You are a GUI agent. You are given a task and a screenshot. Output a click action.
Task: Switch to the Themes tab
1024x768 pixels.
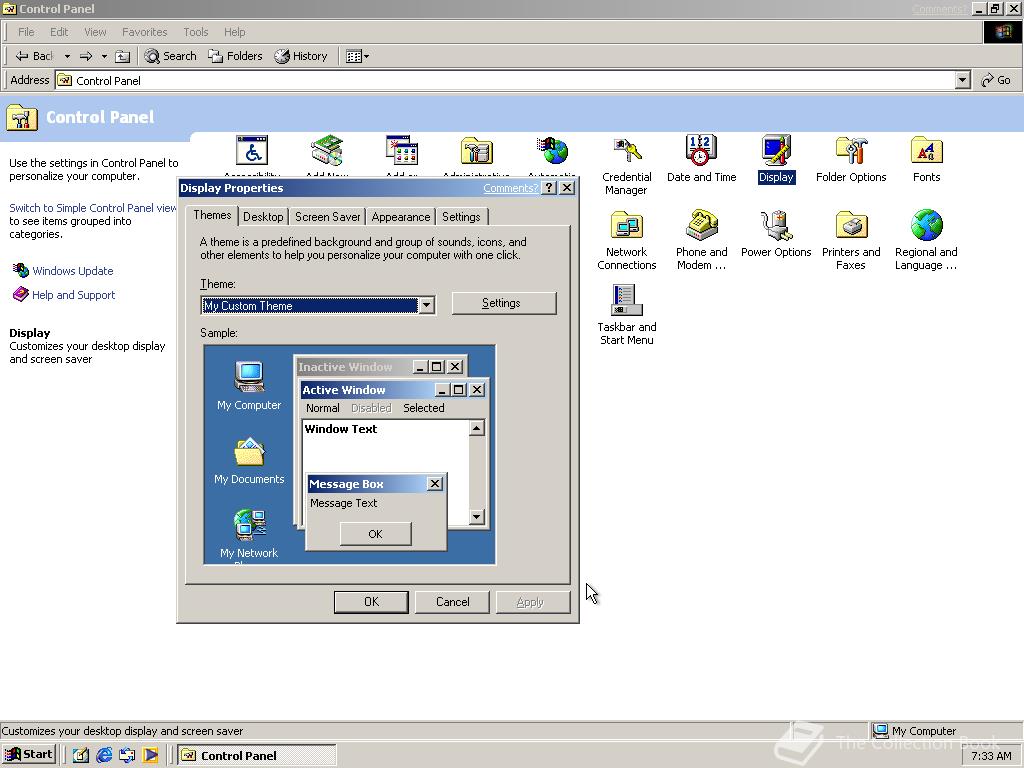212,216
